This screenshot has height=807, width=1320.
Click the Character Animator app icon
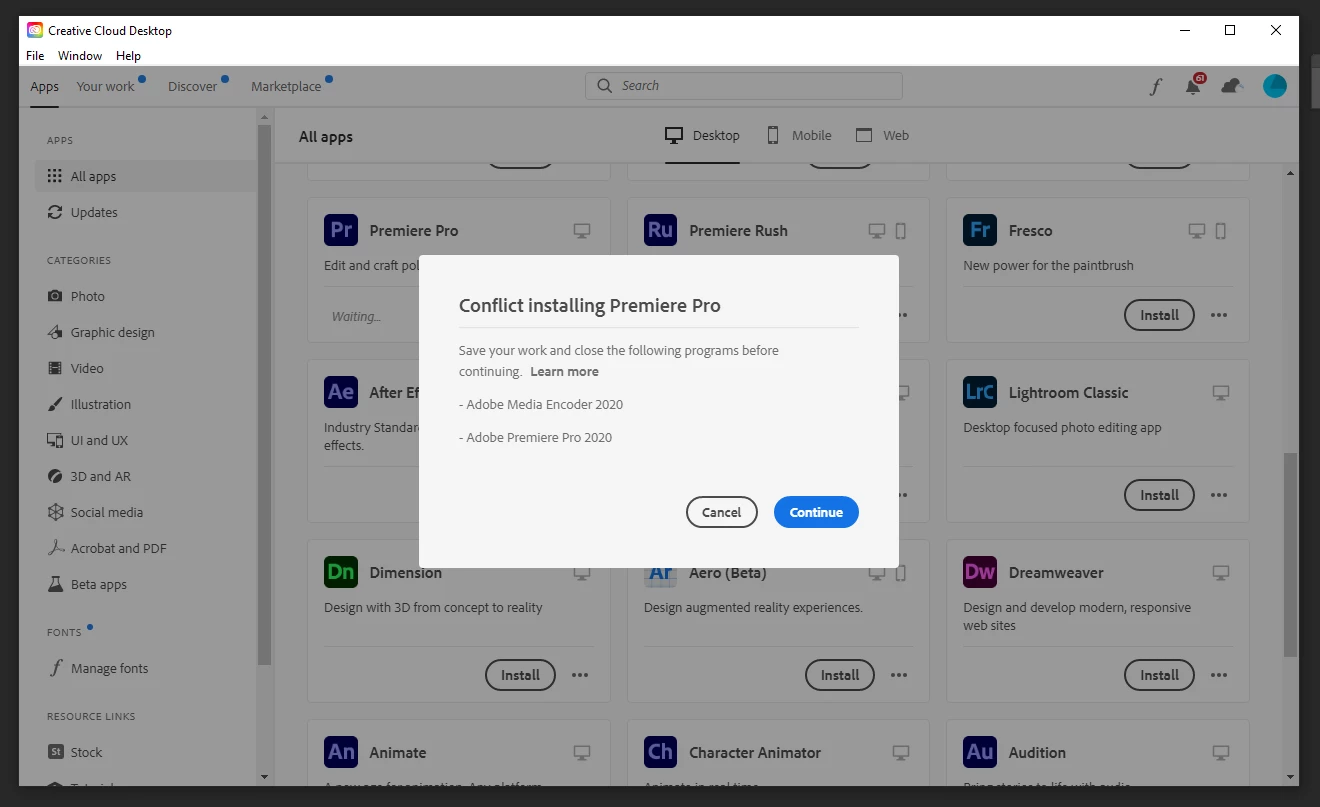tap(661, 752)
